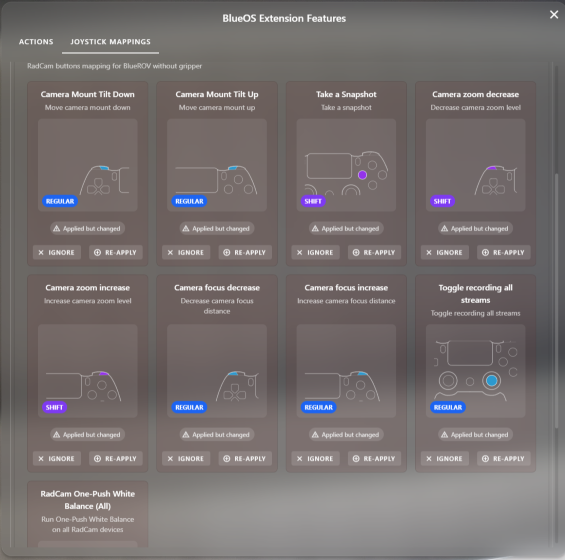Click the 'Decrease camera zoom level' description
This screenshot has width=565, height=560.
(x=476, y=107)
